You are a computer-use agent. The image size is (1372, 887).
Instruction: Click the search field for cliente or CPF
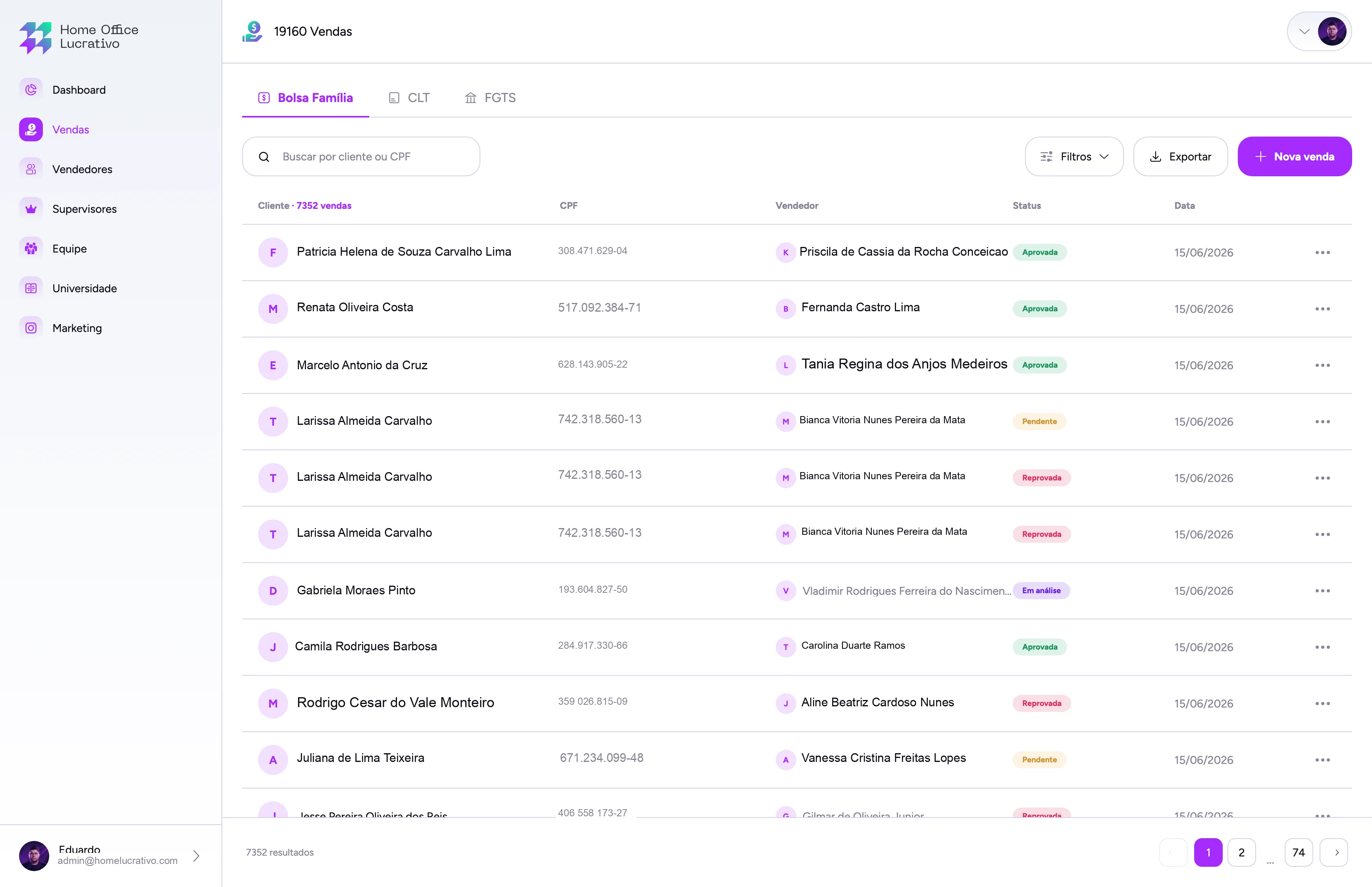click(361, 157)
